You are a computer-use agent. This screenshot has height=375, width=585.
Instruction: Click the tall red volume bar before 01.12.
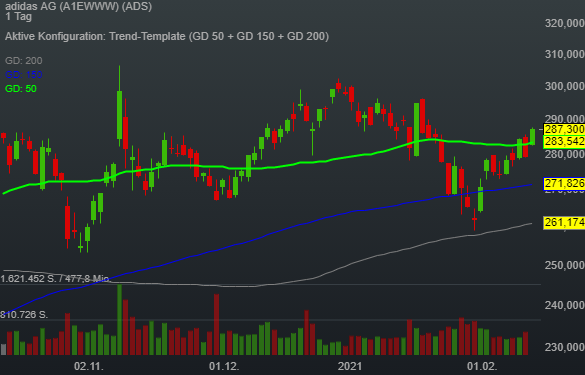(x=216, y=324)
